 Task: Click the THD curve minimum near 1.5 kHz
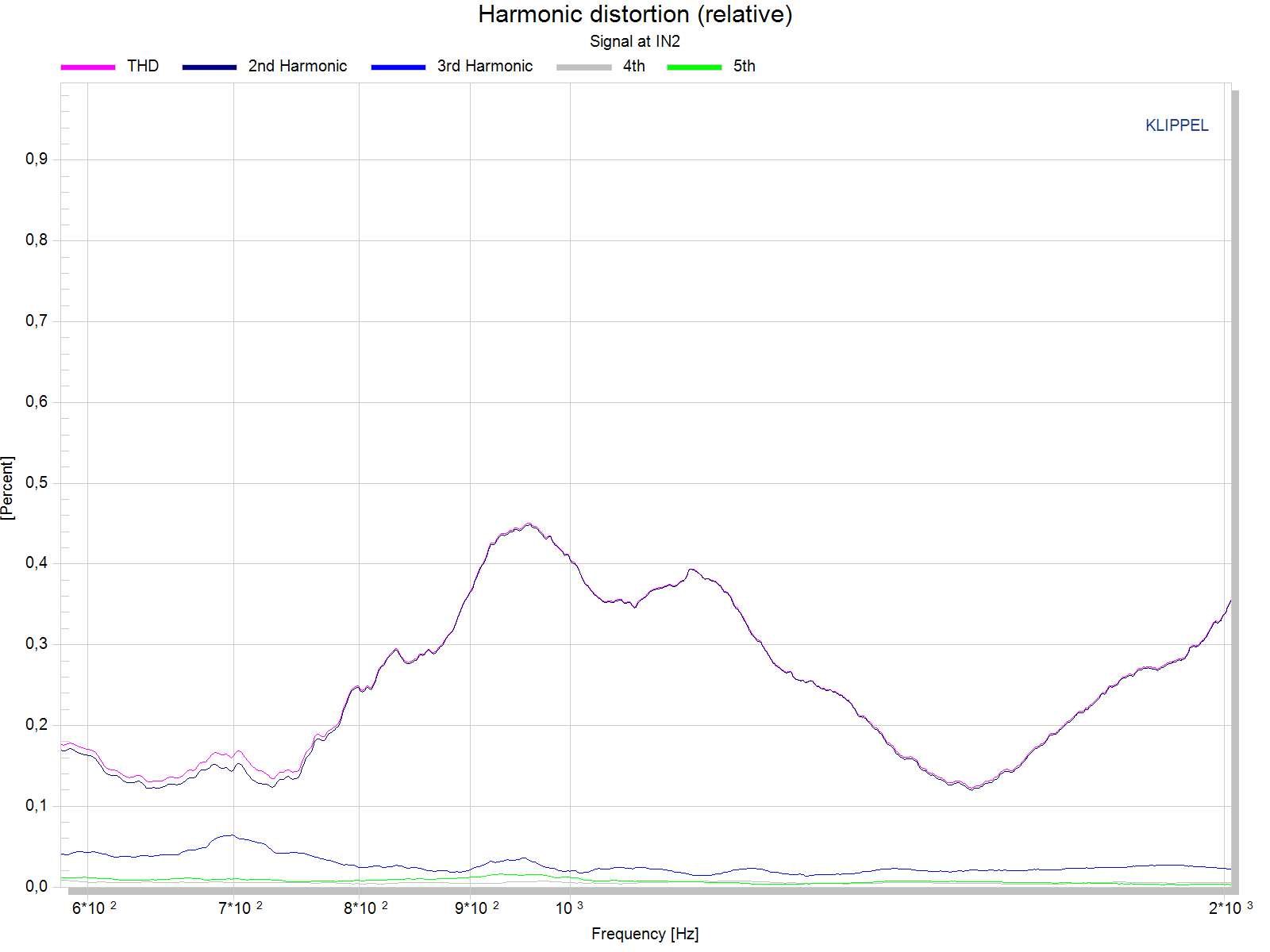(971, 788)
